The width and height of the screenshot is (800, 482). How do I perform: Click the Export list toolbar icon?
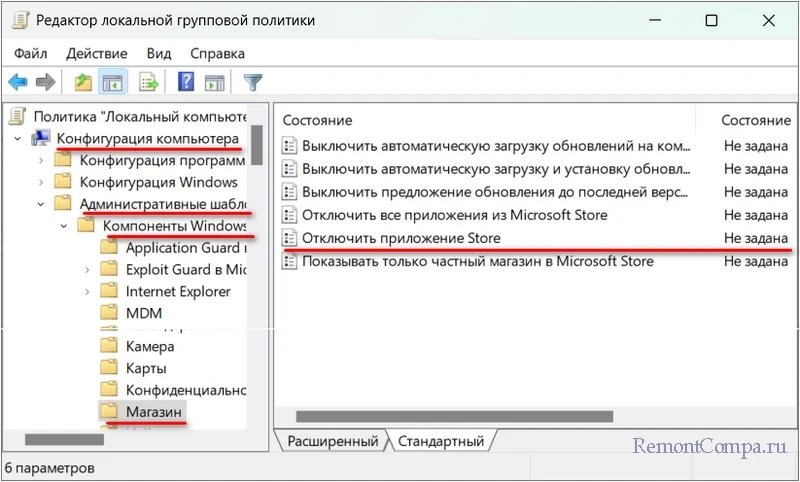pyautogui.click(x=149, y=82)
